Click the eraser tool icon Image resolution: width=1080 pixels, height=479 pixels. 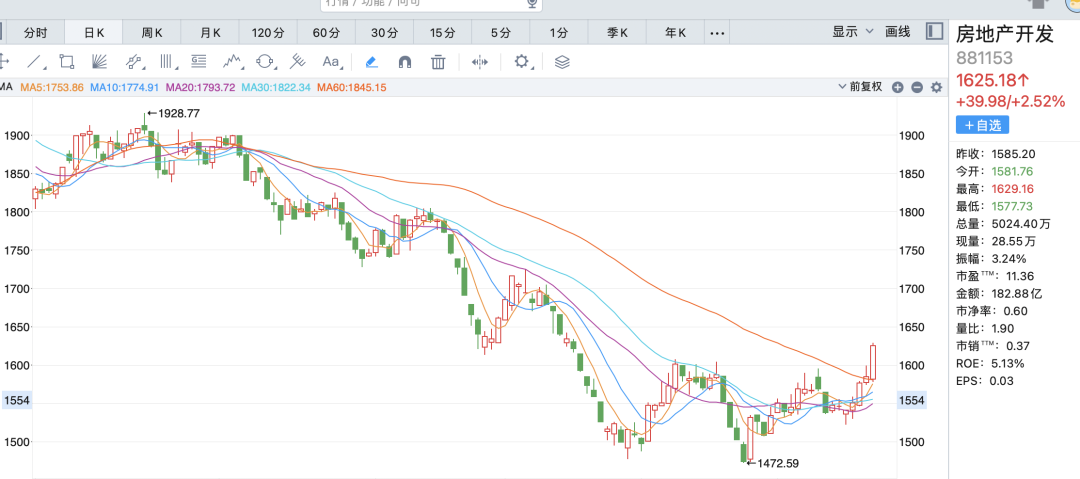(371, 61)
